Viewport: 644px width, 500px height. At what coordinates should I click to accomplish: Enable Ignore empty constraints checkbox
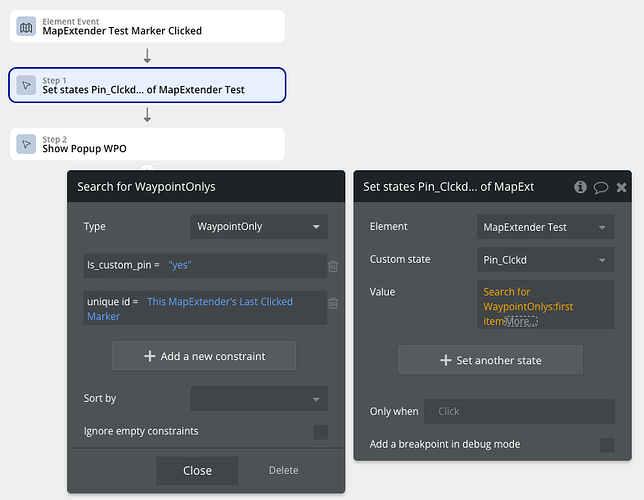[x=320, y=432]
